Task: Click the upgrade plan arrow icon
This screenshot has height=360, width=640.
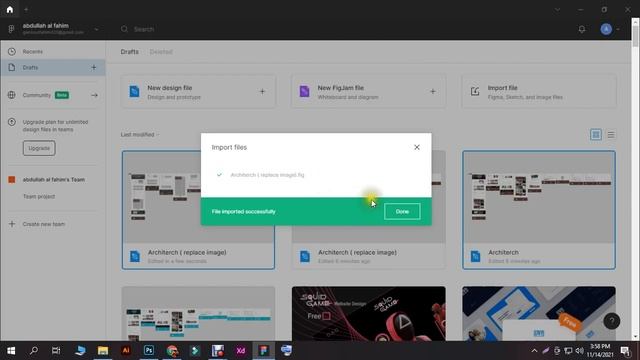Action: coord(11,122)
